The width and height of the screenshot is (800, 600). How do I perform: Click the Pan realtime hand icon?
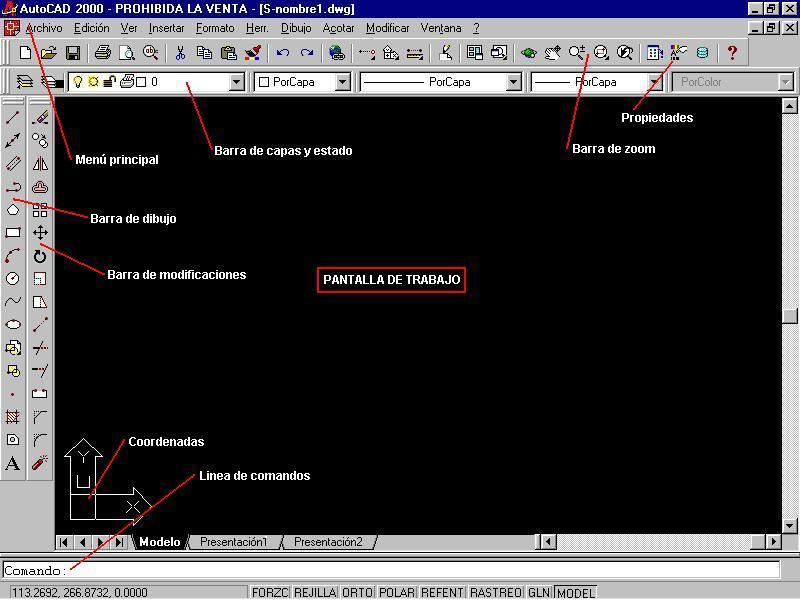point(552,53)
